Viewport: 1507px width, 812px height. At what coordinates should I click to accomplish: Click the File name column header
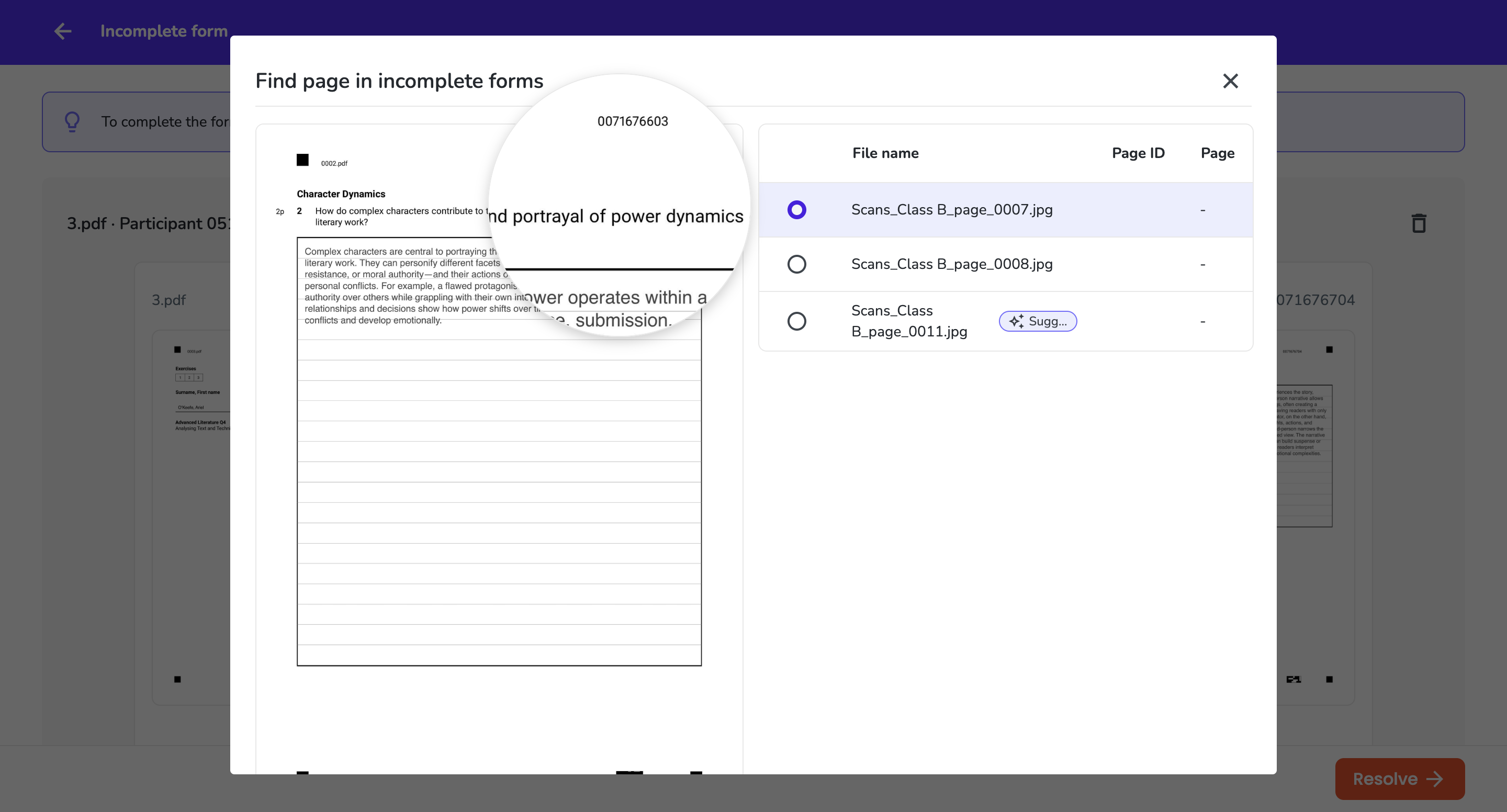click(885, 153)
